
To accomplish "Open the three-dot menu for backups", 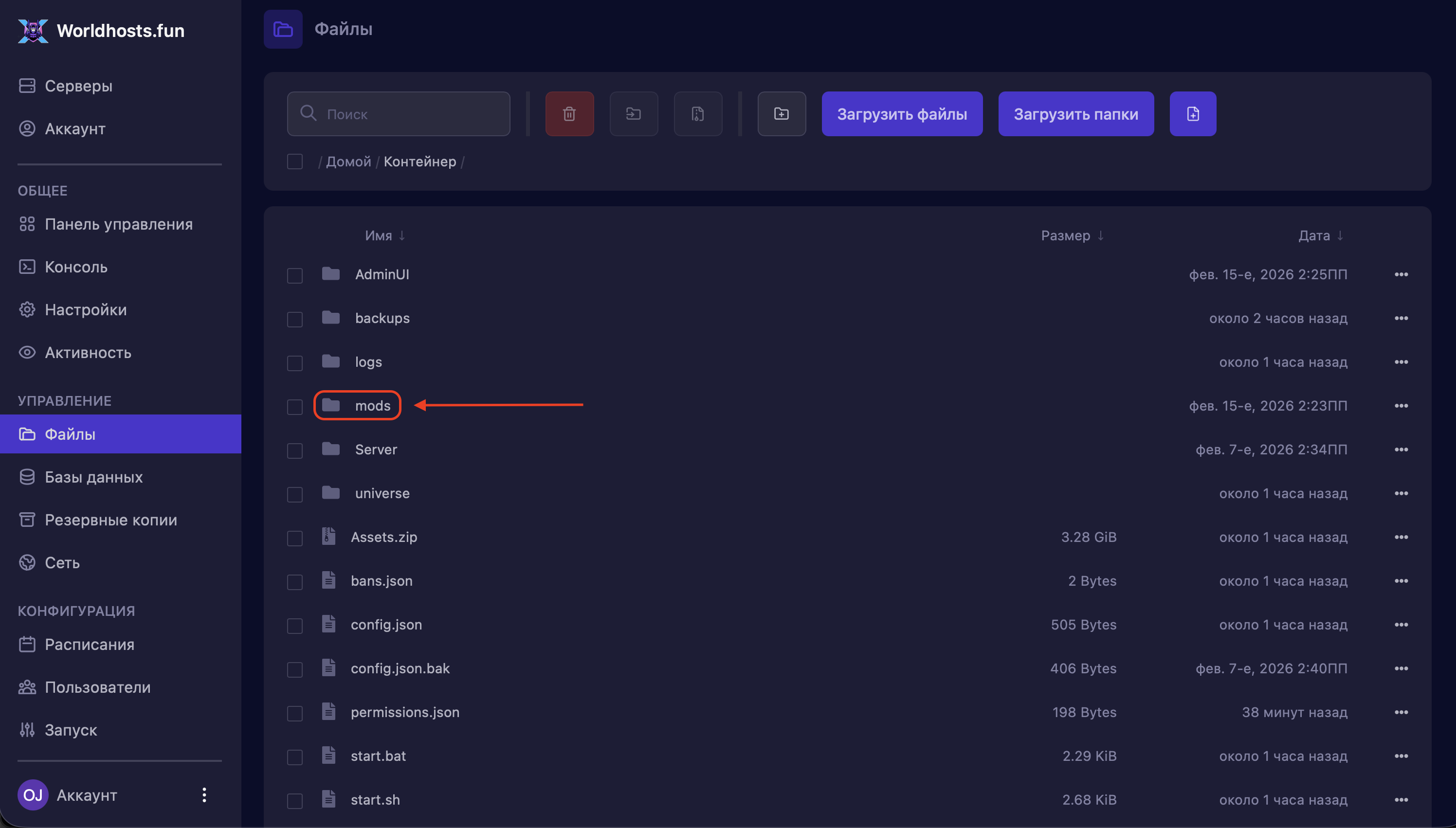I will click(1401, 319).
